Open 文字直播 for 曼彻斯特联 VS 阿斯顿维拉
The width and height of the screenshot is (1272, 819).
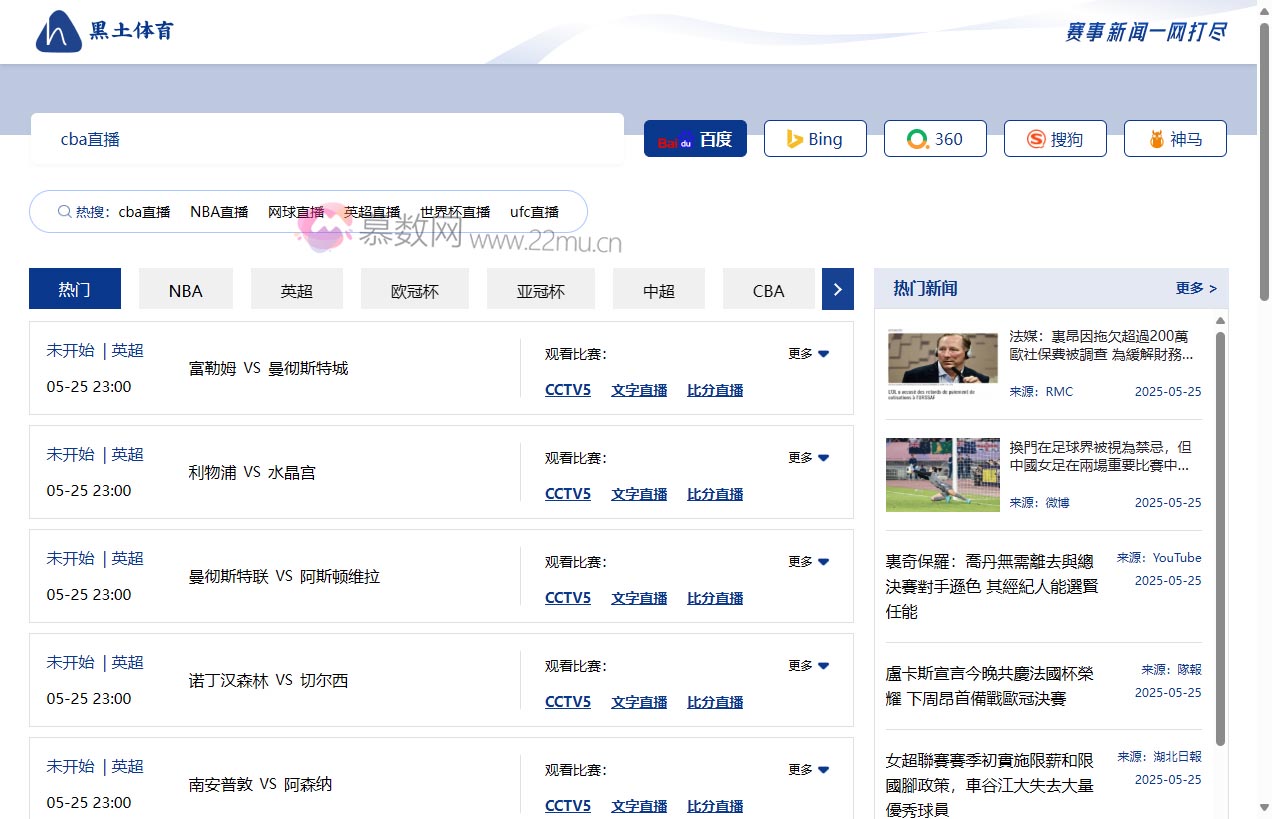click(639, 598)
